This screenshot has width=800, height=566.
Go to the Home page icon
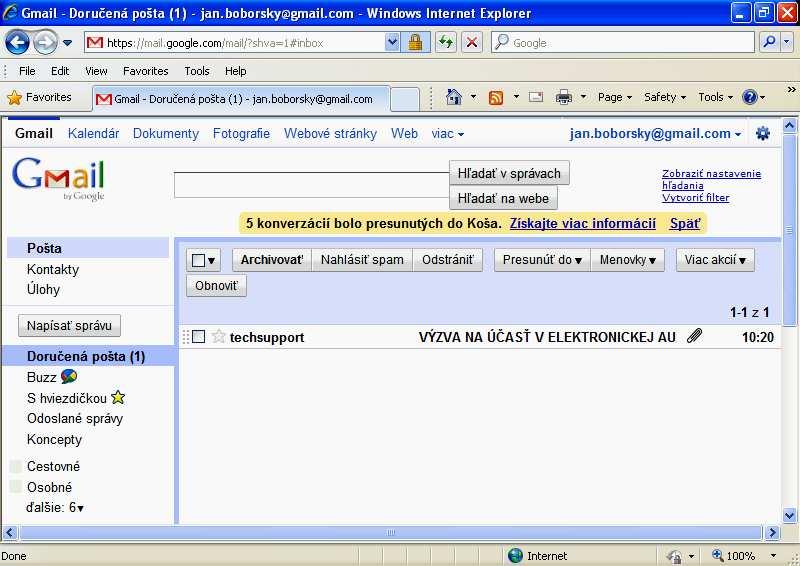coord(454,96)
